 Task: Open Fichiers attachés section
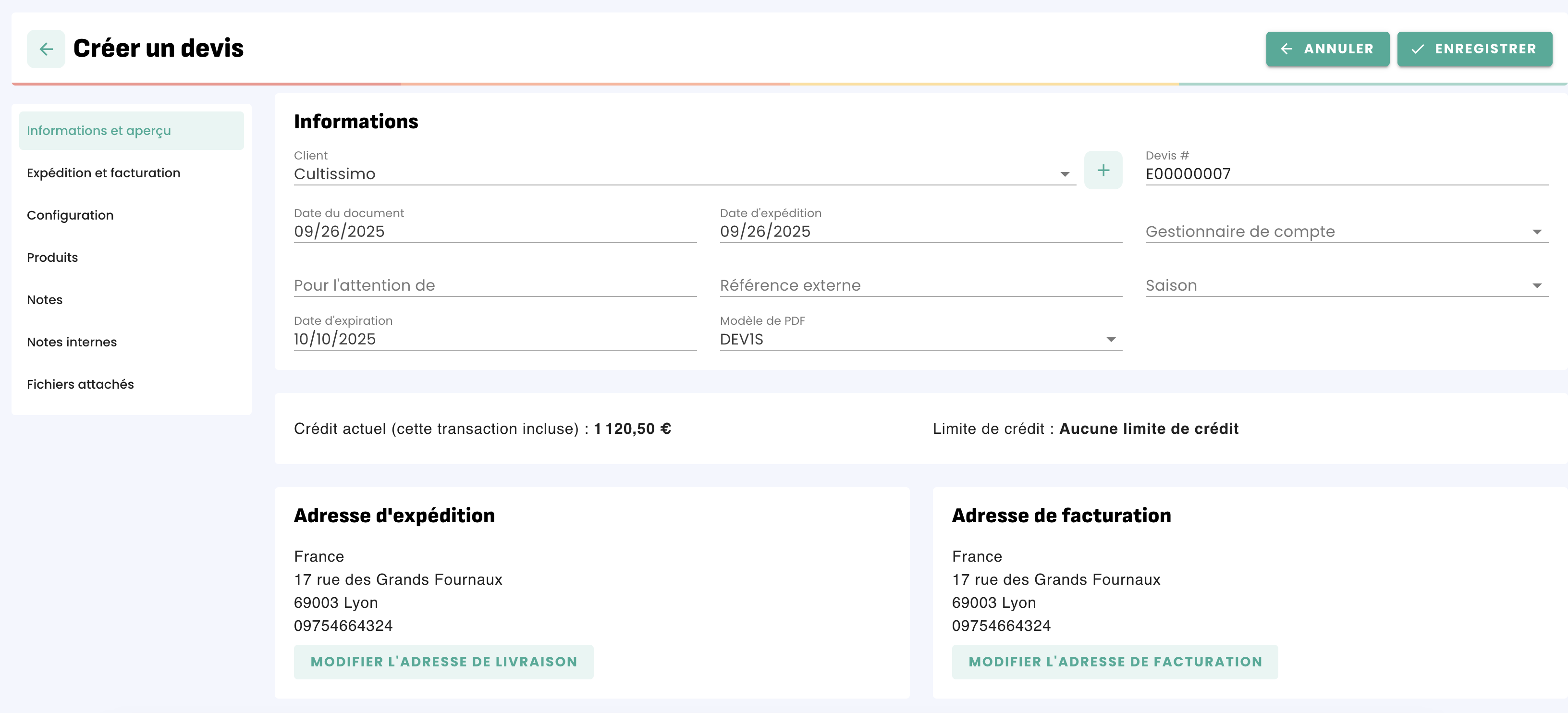click(80, 384)
